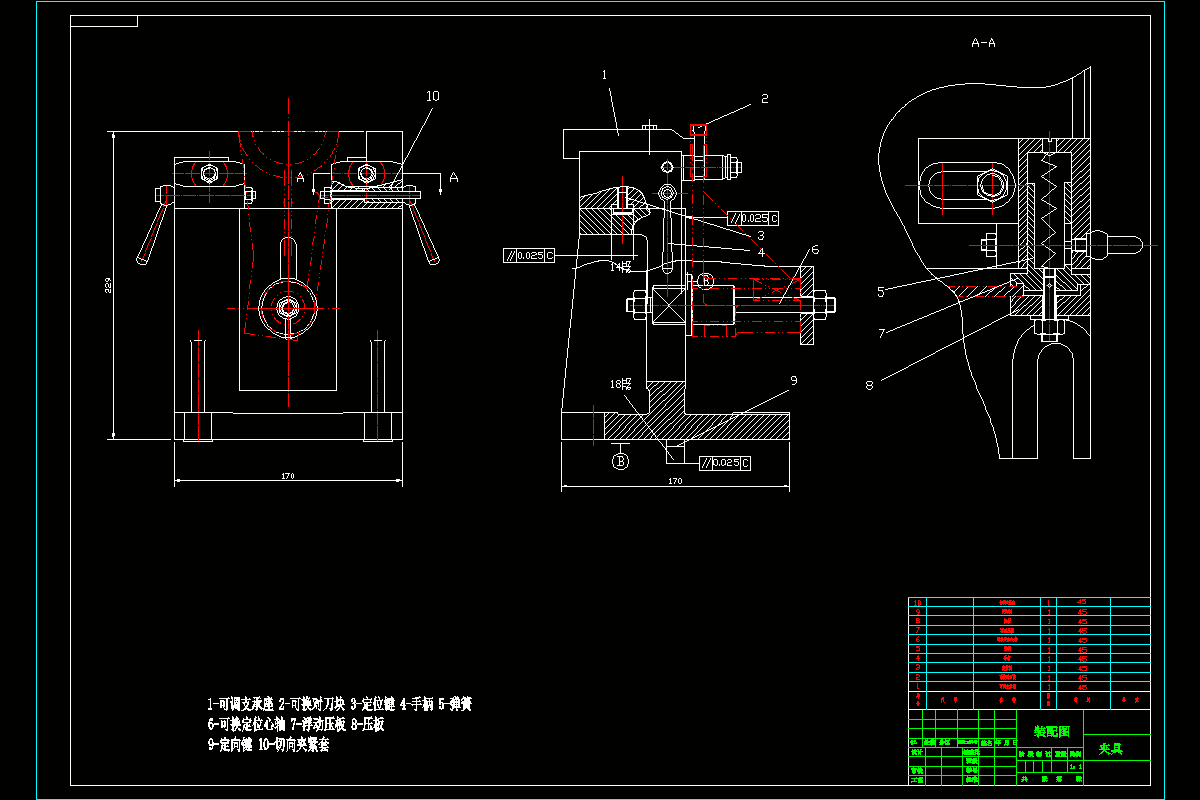
Task: Select the "//0.025 C" tolerance frame left of side view
Action: click(529, 255)
